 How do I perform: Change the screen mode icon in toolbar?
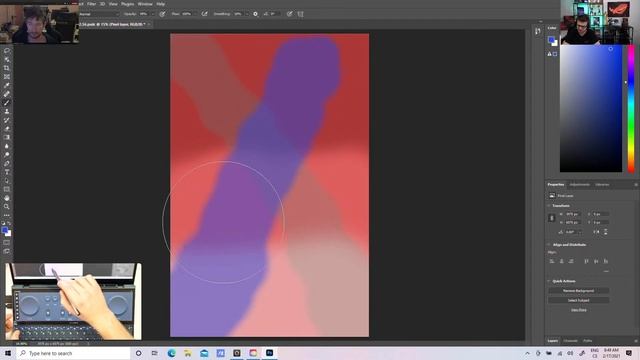pyautogui.click(x=7, y=251)
